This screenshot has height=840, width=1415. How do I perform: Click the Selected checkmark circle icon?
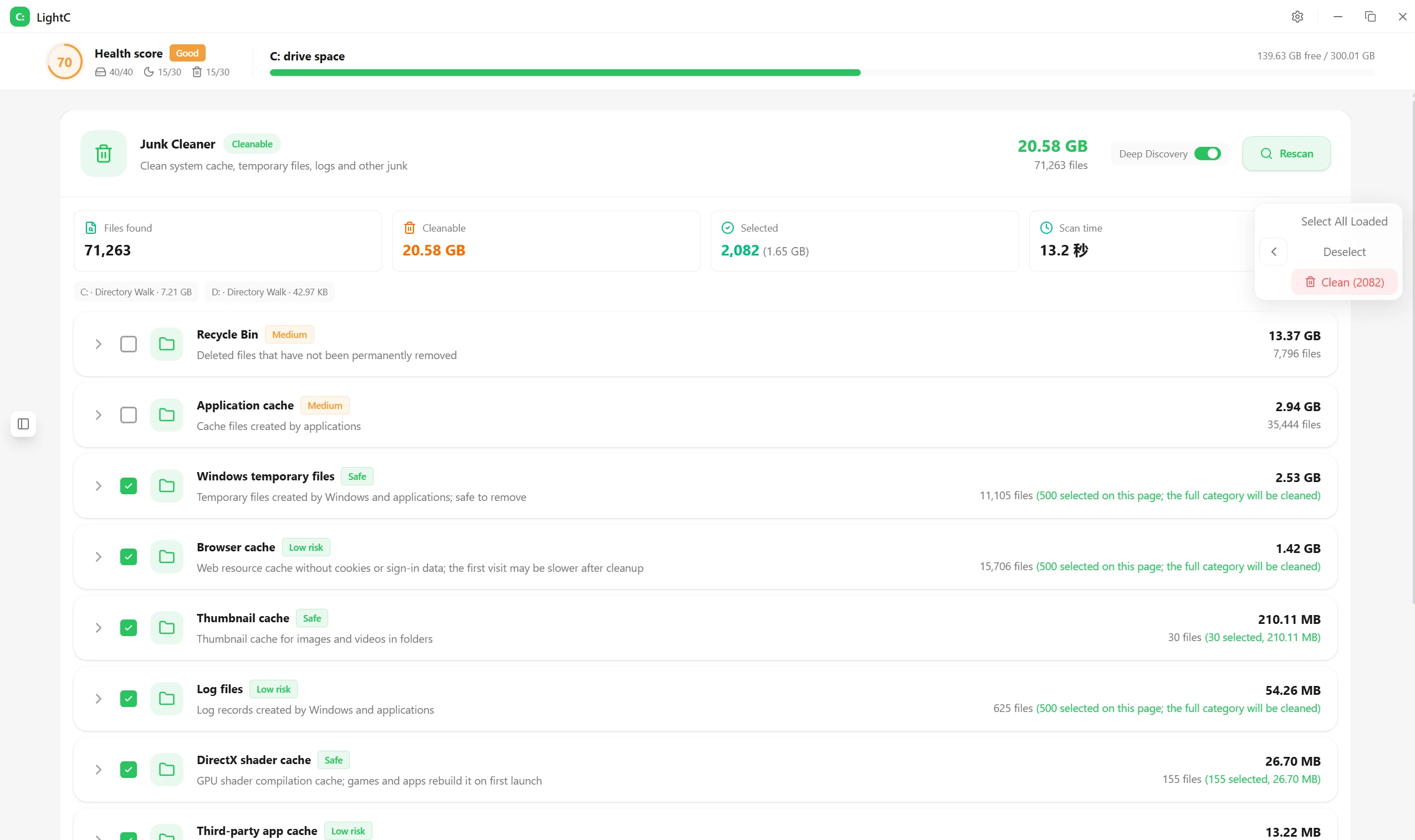[728, 228]
